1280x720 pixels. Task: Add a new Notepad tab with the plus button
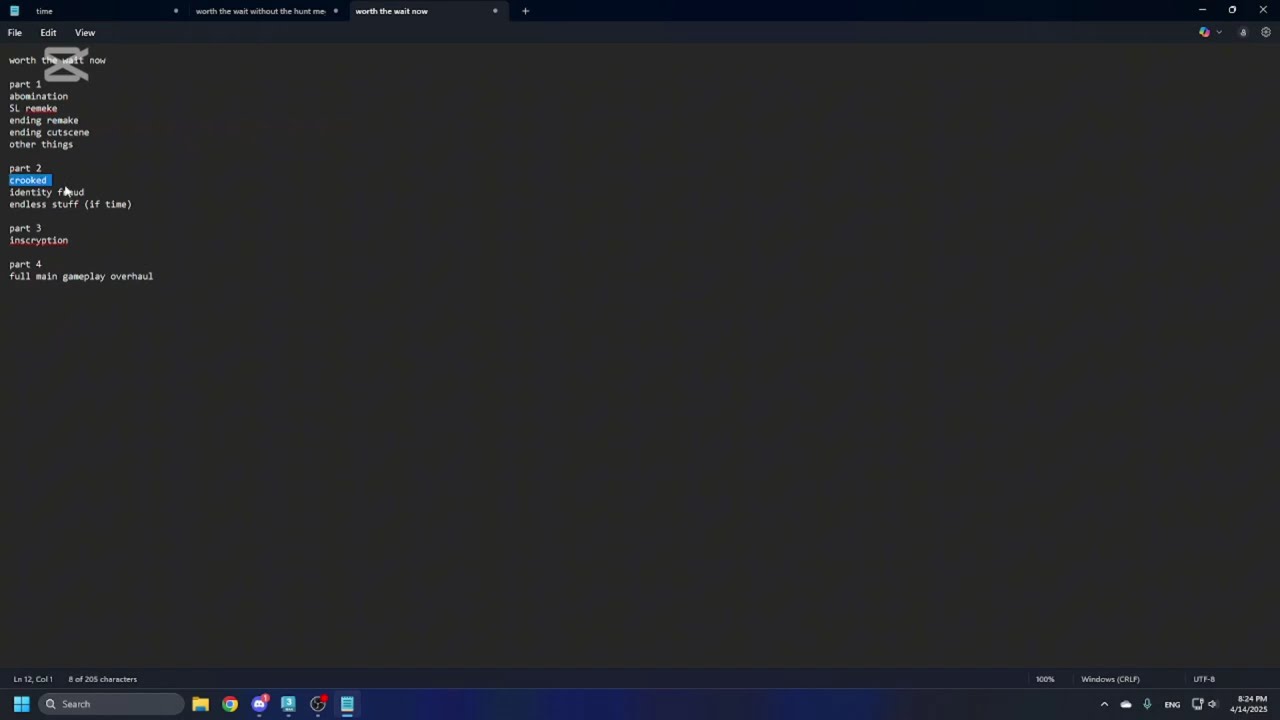[525, 11]
